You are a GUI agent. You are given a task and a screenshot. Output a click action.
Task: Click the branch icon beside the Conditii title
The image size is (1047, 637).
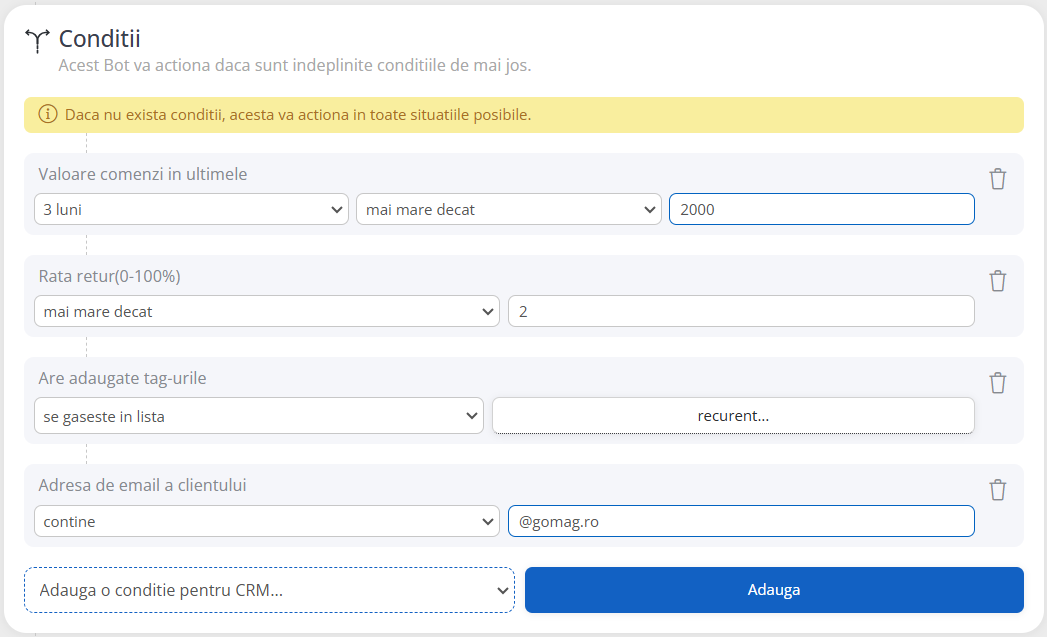click(x=37, y=37)
